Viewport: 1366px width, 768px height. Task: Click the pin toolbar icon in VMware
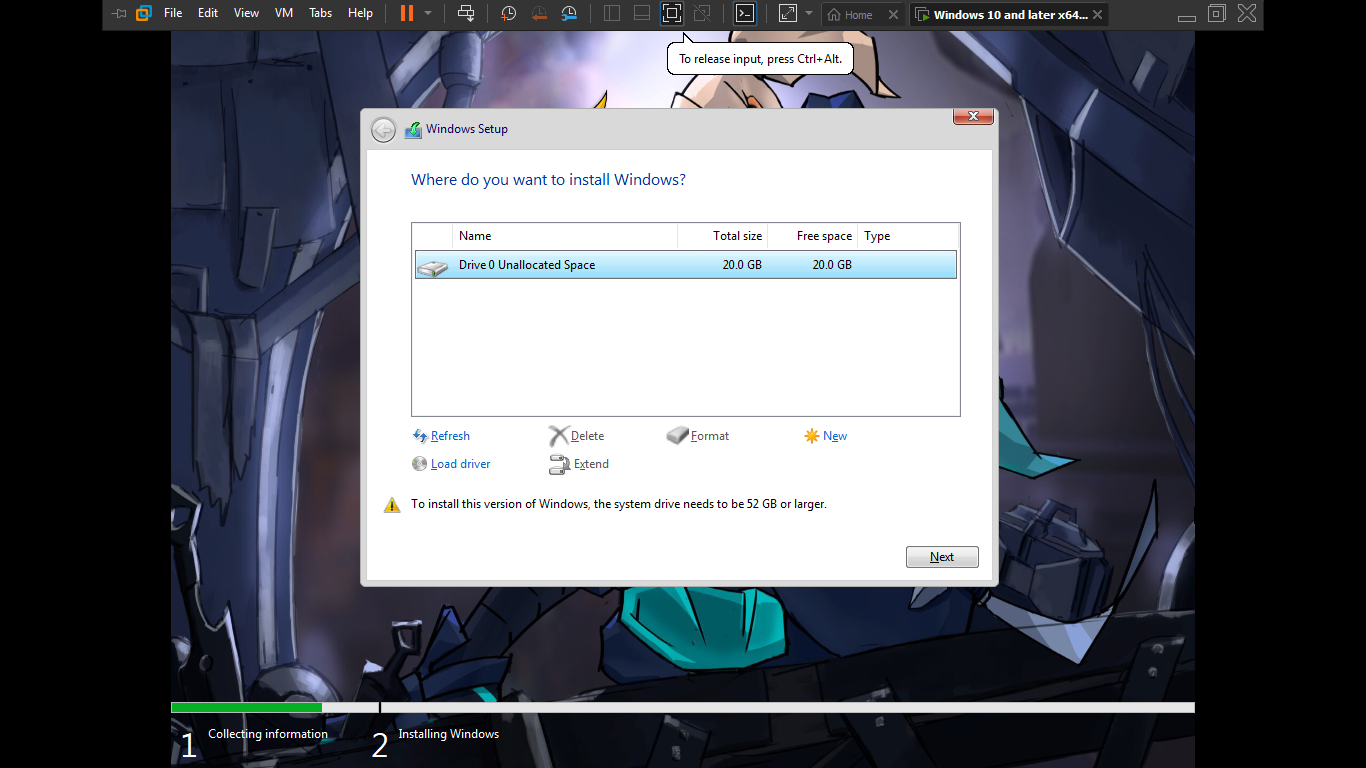coord(120,14)
